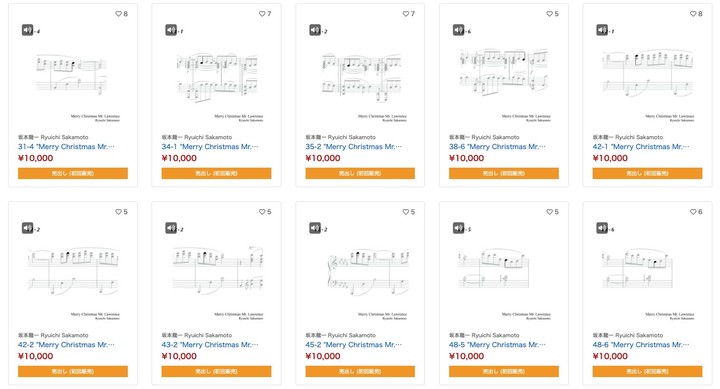Screen dimensions: 720x389
Task: Open the 48-6 "Merry Christmas Mr." link
Action: (x=641, y=345)
